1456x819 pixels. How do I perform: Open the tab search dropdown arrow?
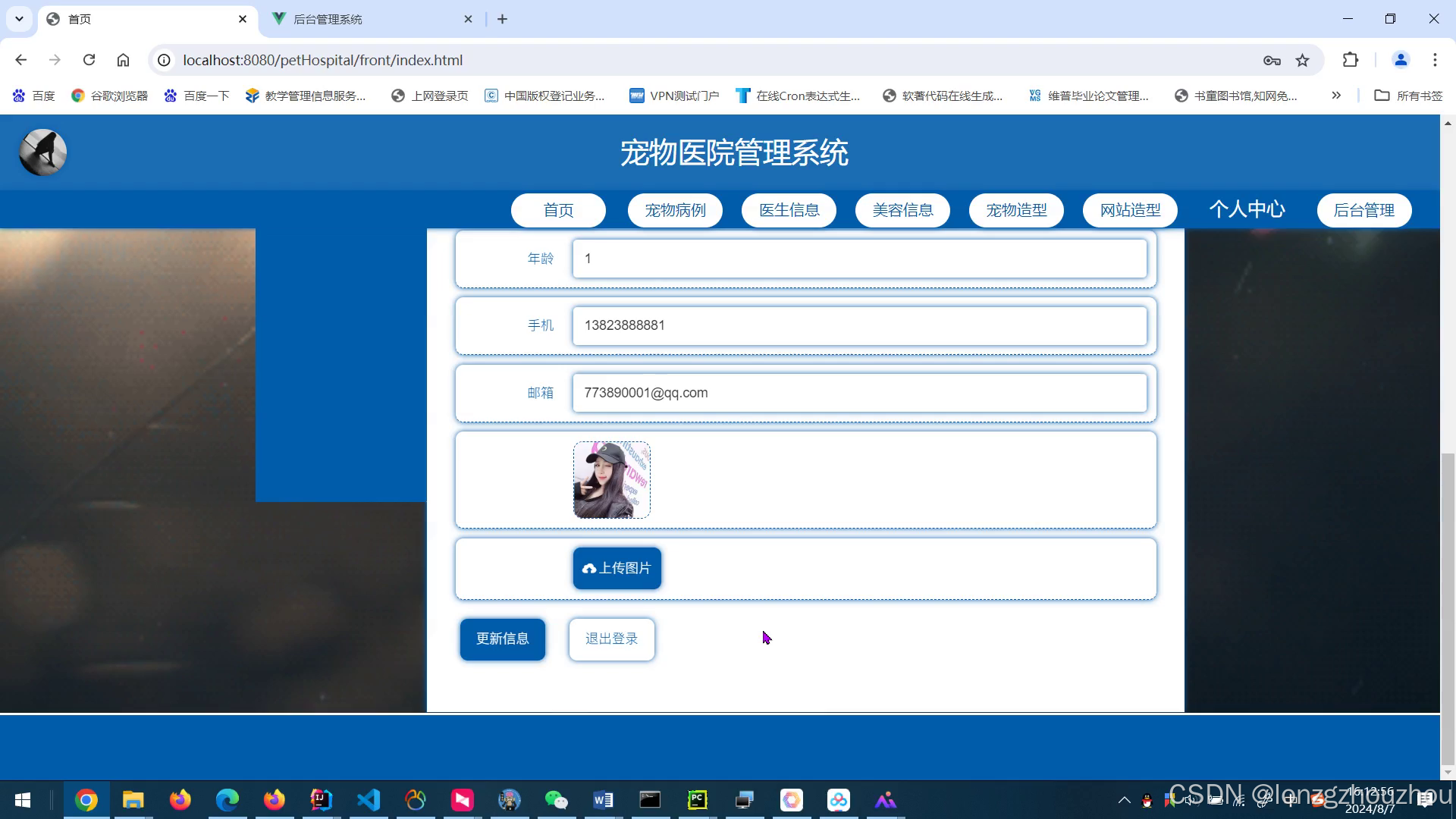coord(19,19)
